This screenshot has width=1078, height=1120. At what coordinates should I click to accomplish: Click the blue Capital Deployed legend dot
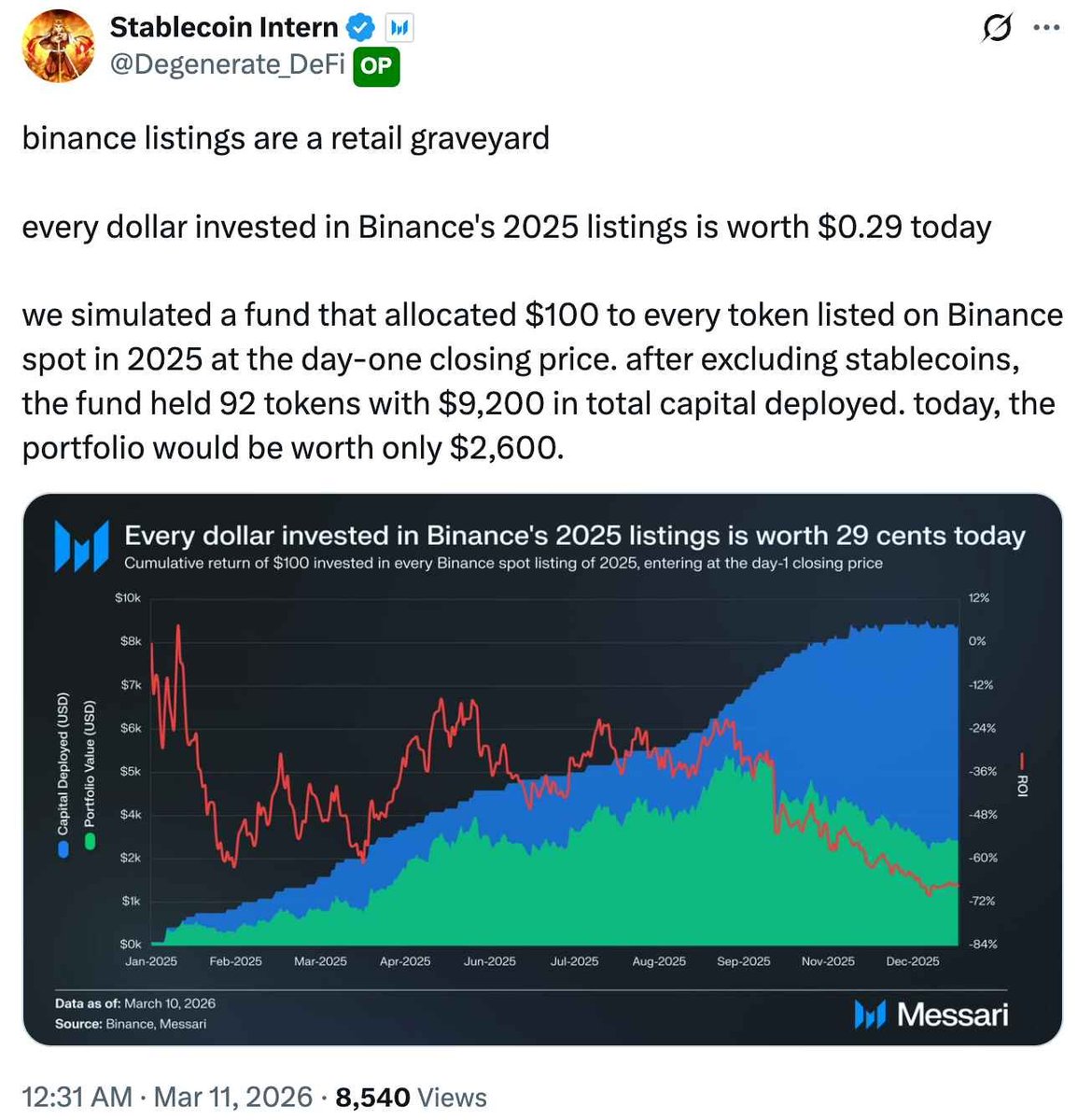(63, 848)
